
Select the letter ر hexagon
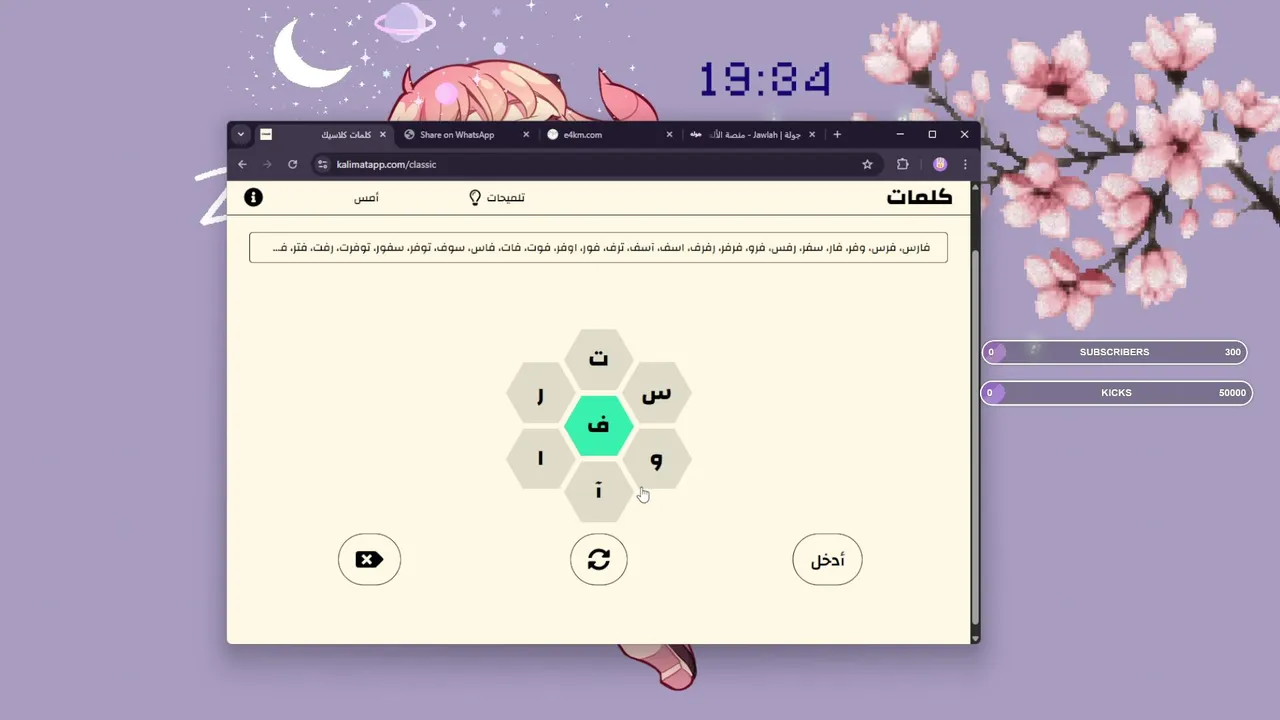pyautogui.click(x=540, y=393)
